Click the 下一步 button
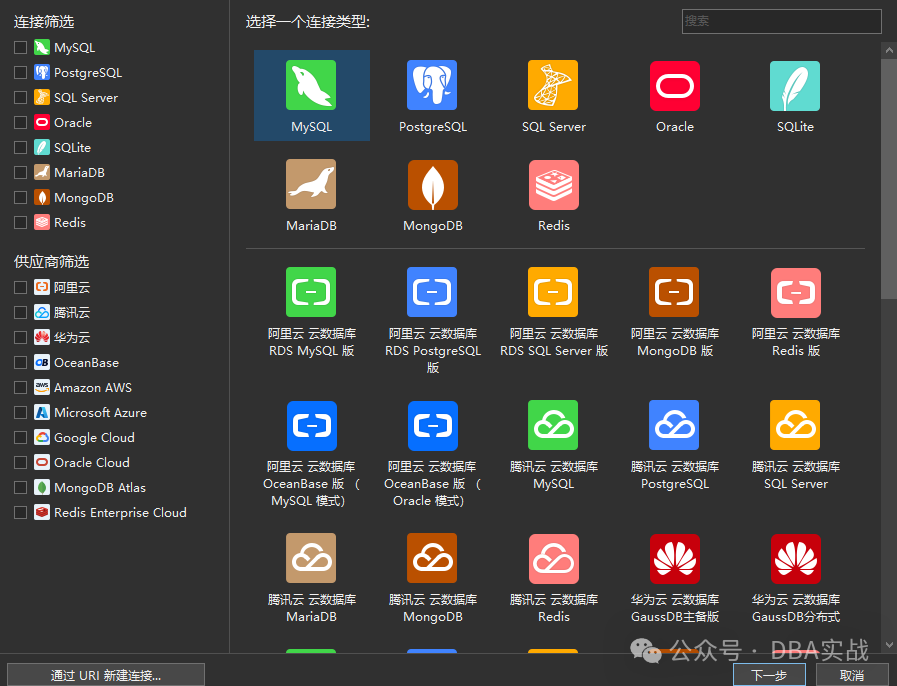897x686 pixels. [x=769, y=675]
